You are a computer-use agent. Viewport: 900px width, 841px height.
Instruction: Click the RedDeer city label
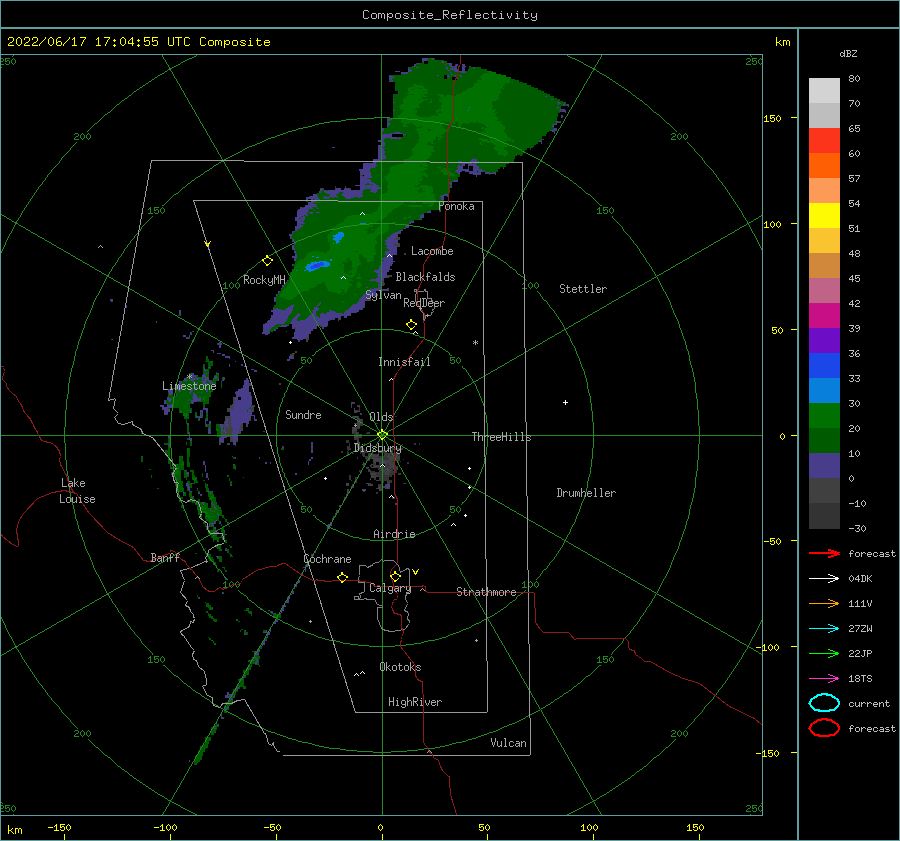pyautogui.click(x=424, y=303)
